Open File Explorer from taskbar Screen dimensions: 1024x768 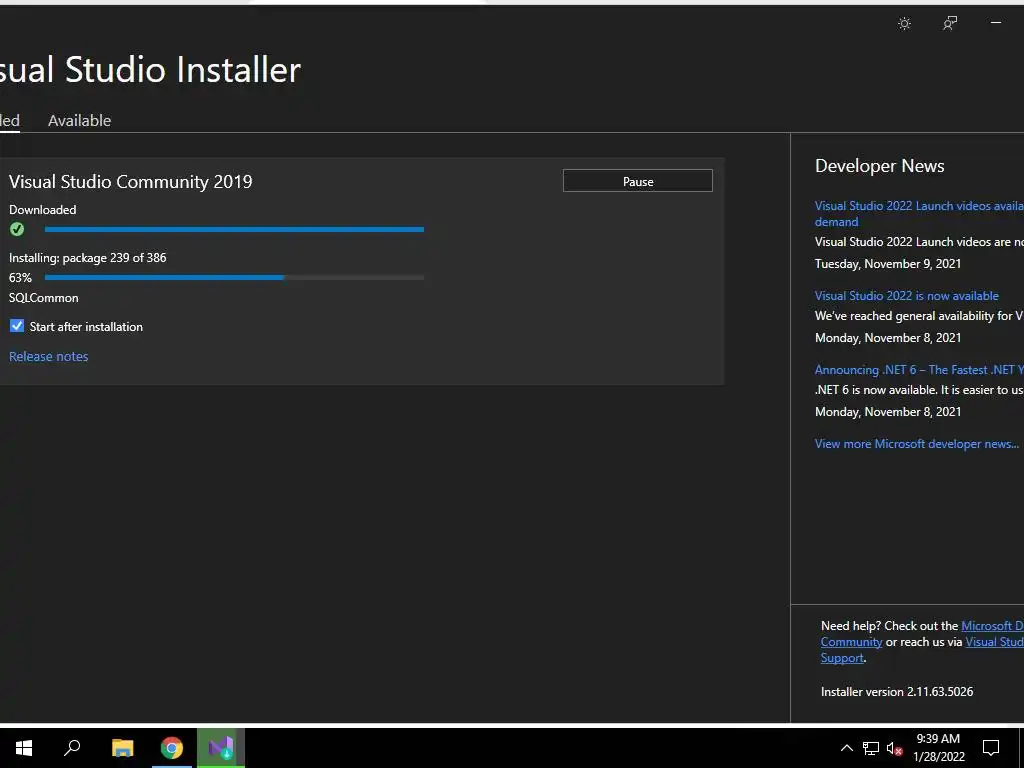122,747
